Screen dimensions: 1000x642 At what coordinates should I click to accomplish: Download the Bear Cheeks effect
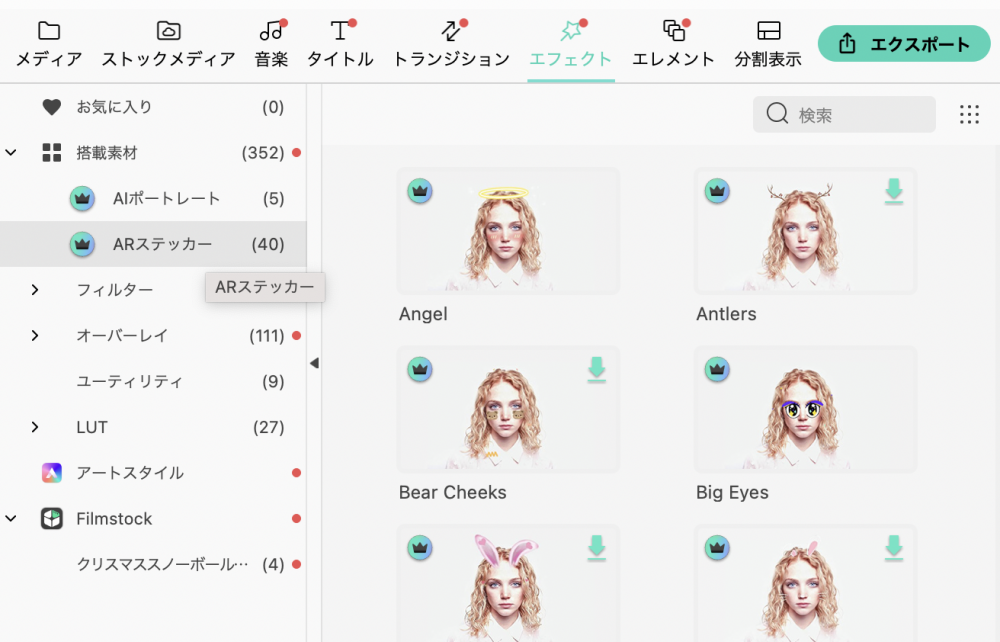click(597, 369)
